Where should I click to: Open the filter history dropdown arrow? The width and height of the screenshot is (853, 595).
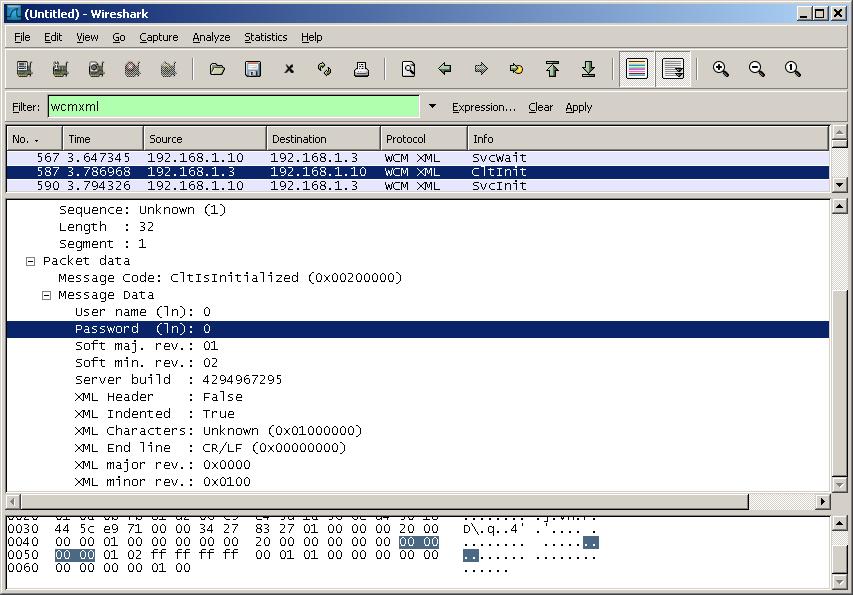(432, 107)
